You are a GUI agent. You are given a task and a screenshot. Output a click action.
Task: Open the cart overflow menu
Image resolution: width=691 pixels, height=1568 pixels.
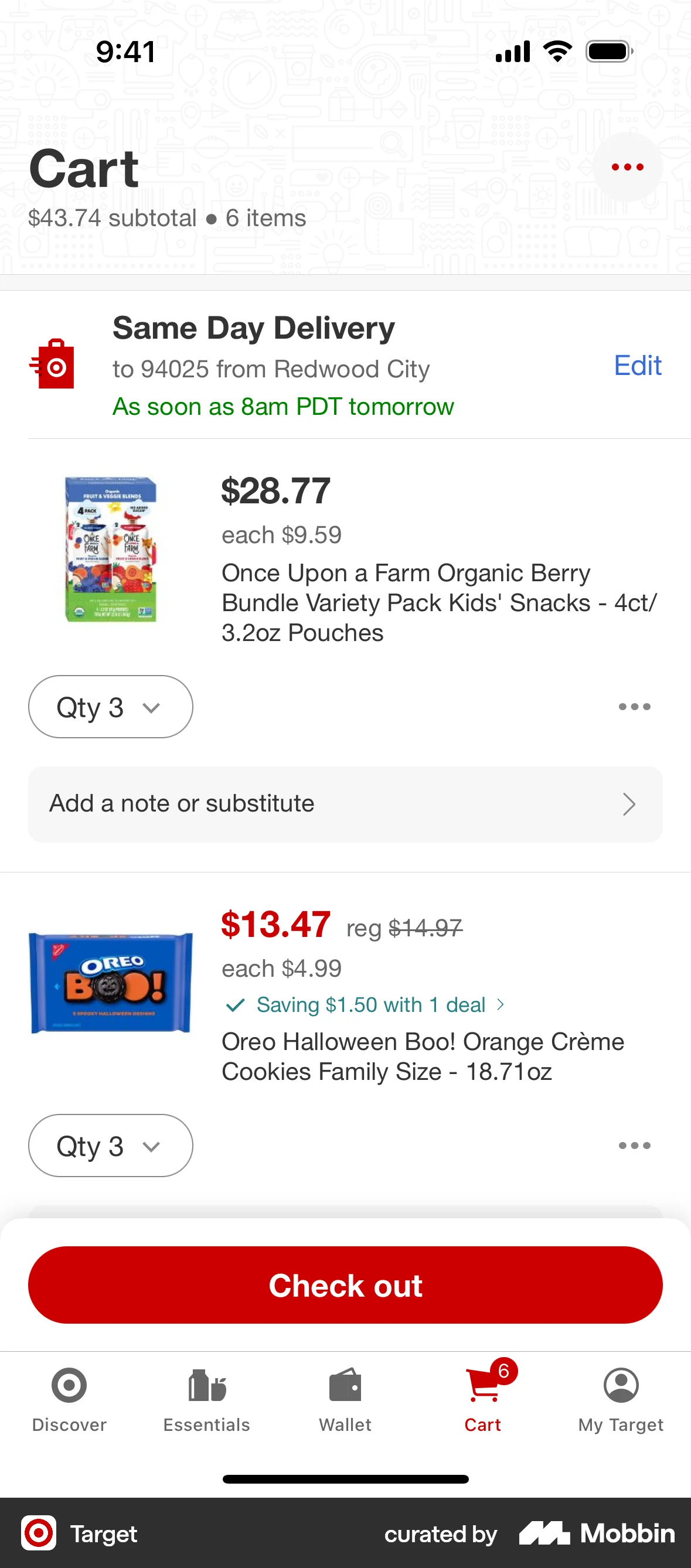tap(628, 167)
